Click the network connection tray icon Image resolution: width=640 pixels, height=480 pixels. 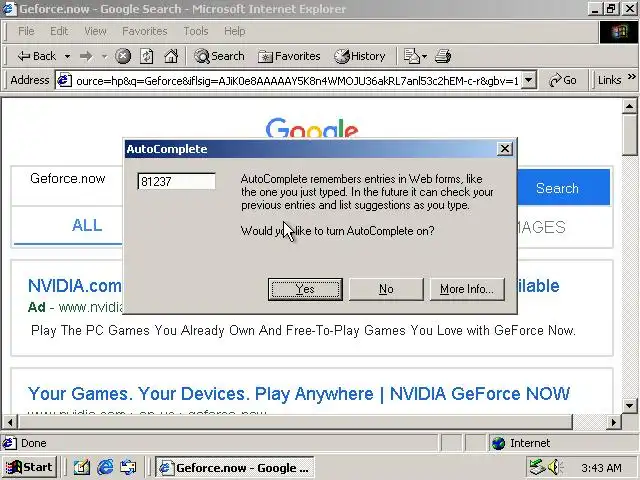(538, 467)
